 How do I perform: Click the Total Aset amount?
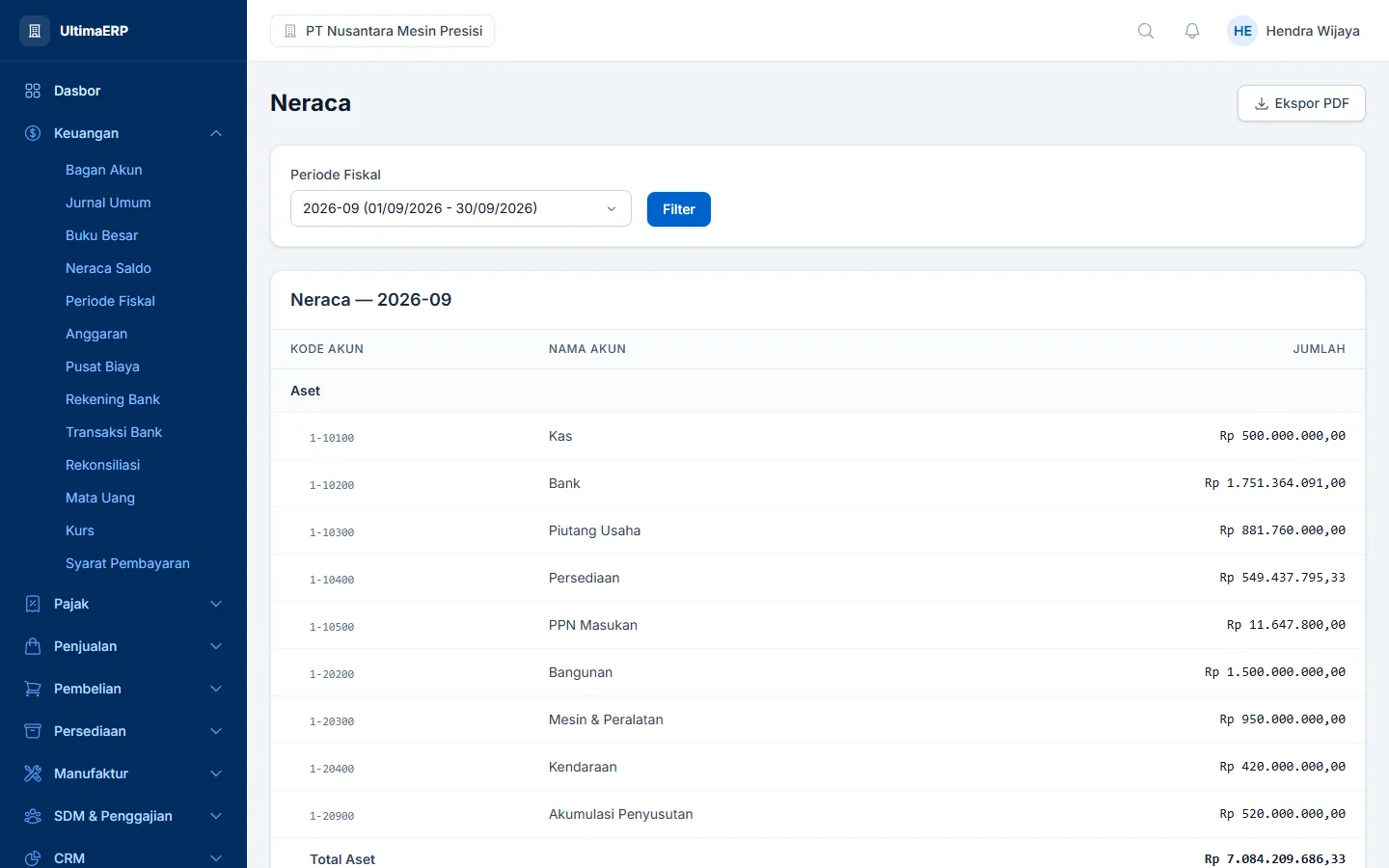1274,859
